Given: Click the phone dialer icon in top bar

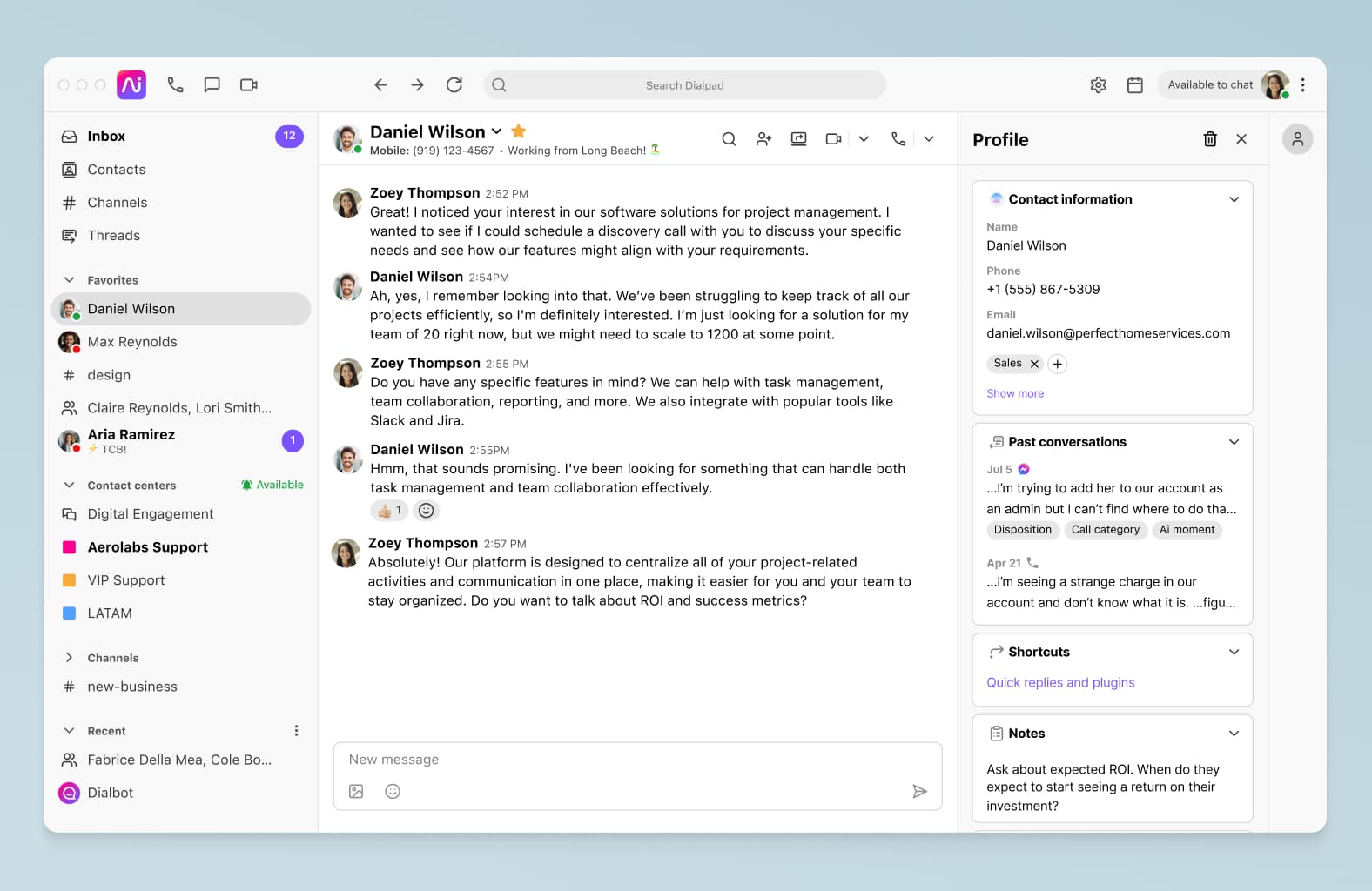Looking at the screenshot, I should [176, 85].
